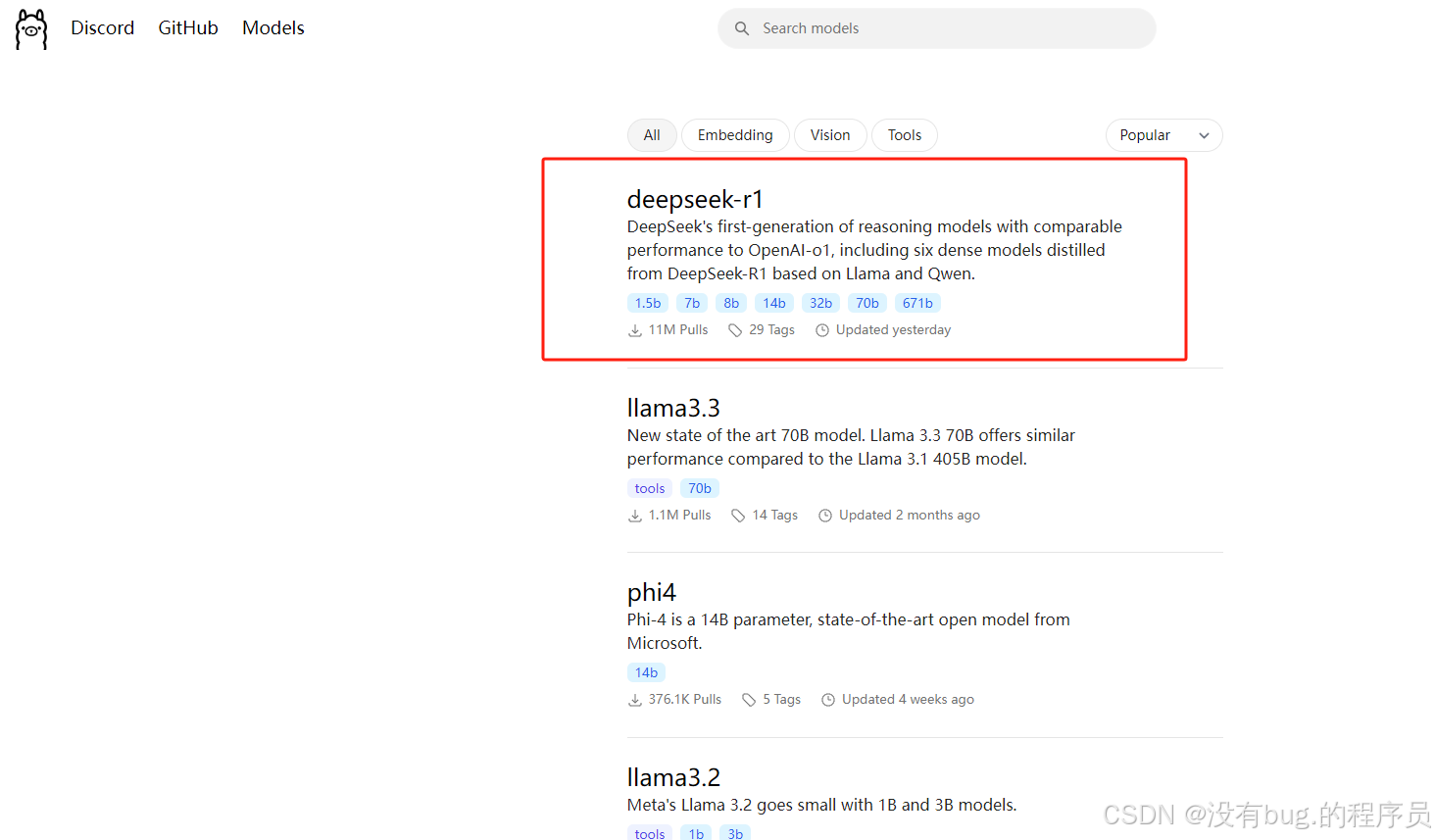Click download icon beside 11M Pulls
This screenshot has height=840, width=1435.
coord(635,330)
